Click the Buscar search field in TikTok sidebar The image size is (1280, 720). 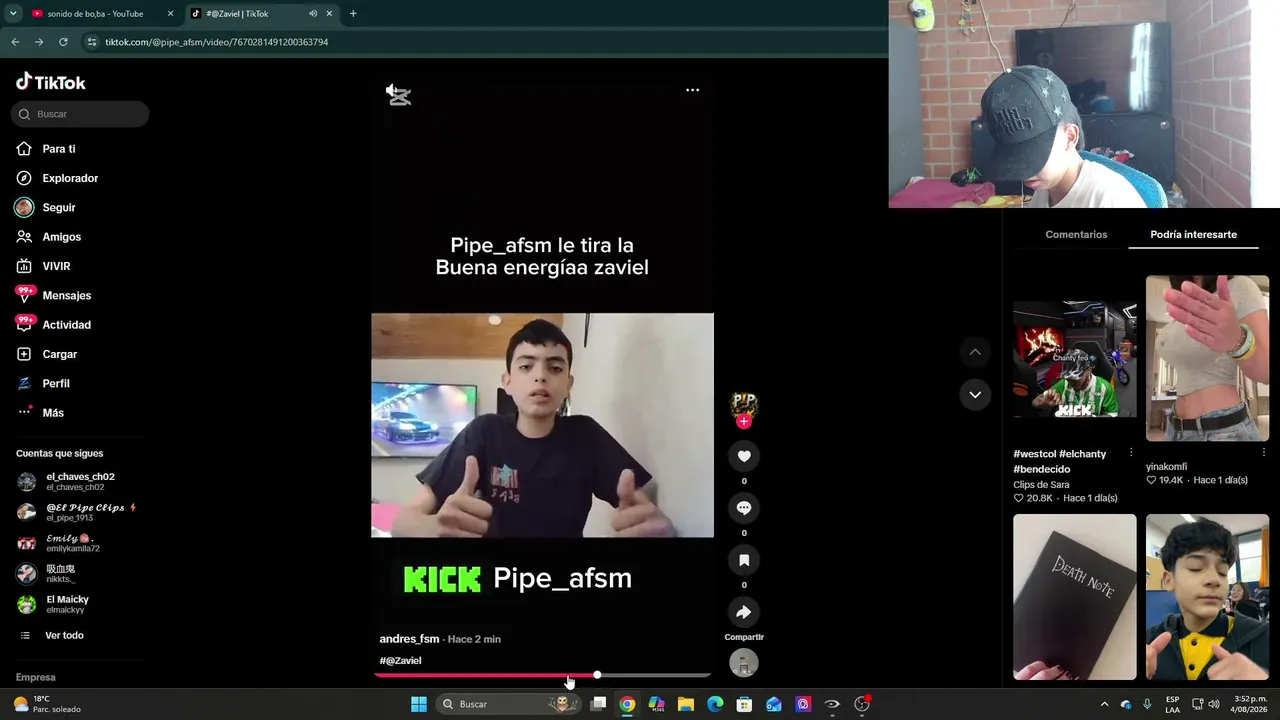[x=80, y=114]
